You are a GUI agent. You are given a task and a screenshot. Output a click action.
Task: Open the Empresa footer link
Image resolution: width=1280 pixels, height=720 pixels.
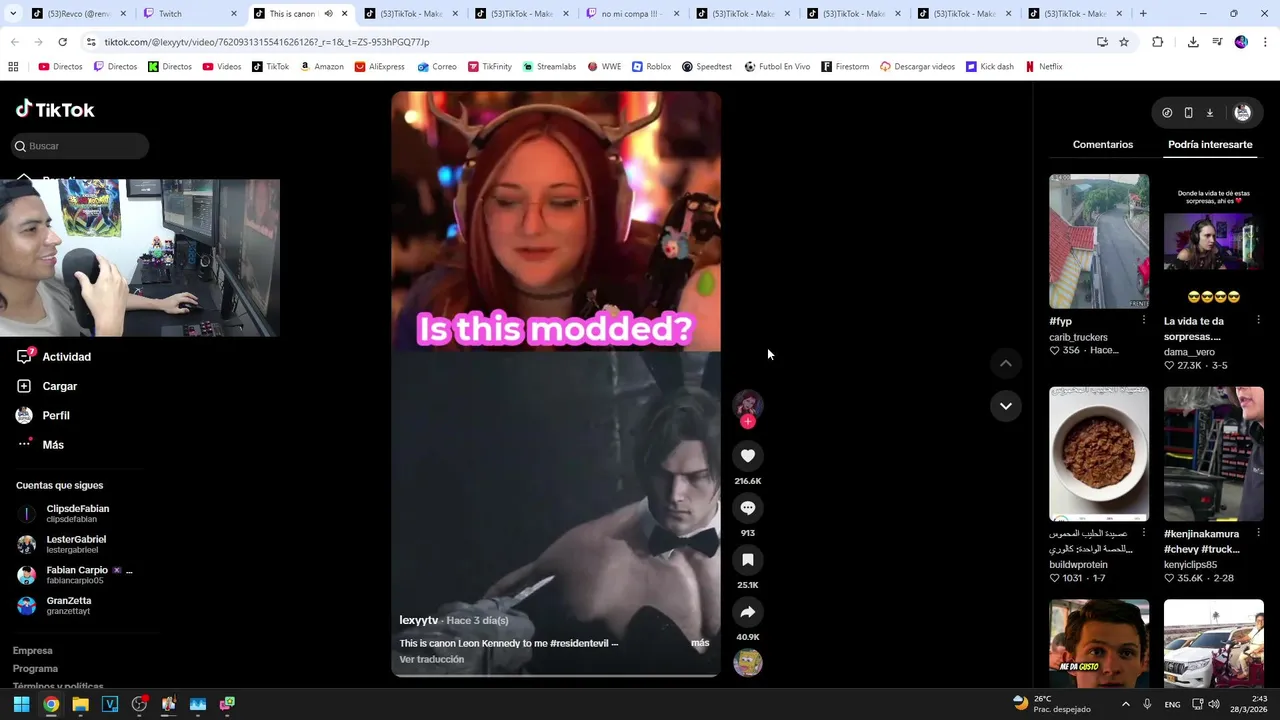pos(32,651)
